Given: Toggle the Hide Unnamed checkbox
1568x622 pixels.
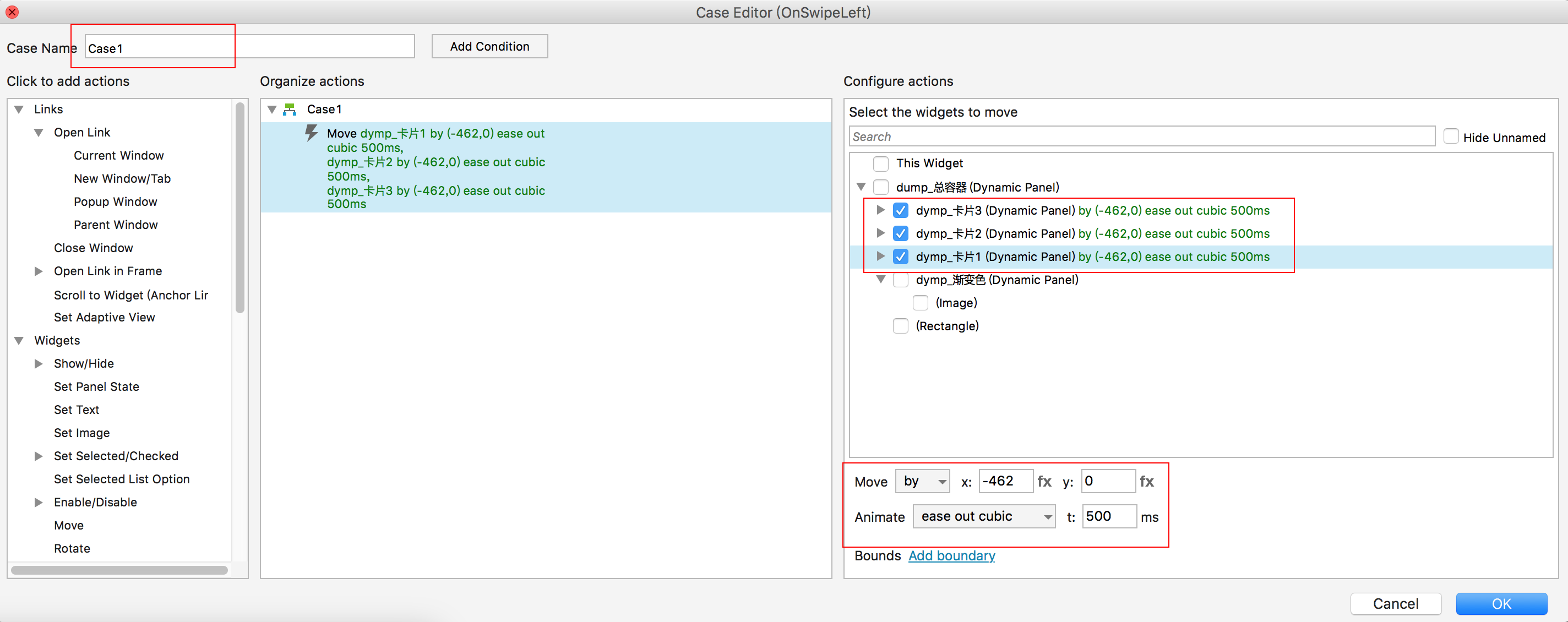Looking at the screenshot, I should tap(1451, 137).
